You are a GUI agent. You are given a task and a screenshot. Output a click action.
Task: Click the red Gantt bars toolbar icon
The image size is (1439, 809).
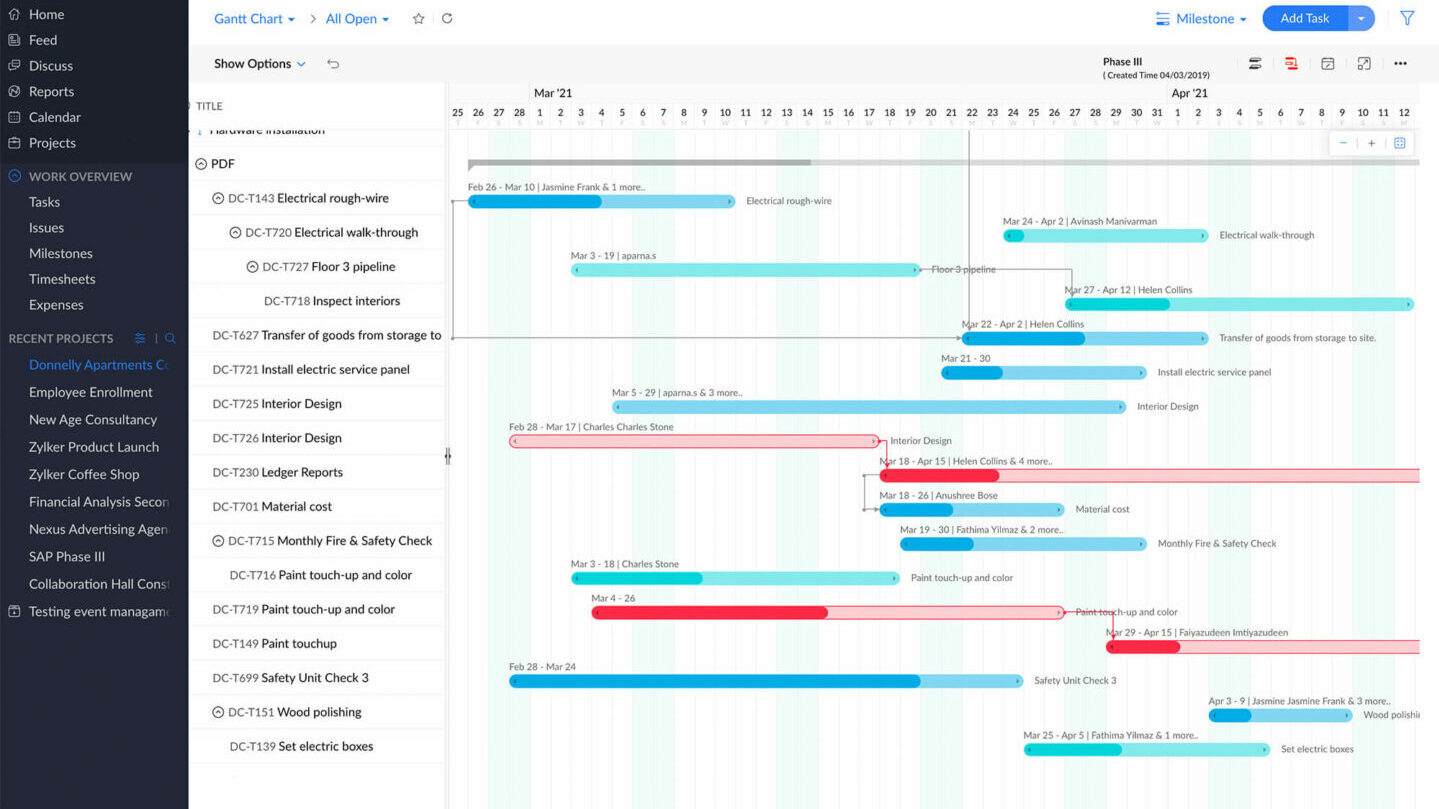1291,64
